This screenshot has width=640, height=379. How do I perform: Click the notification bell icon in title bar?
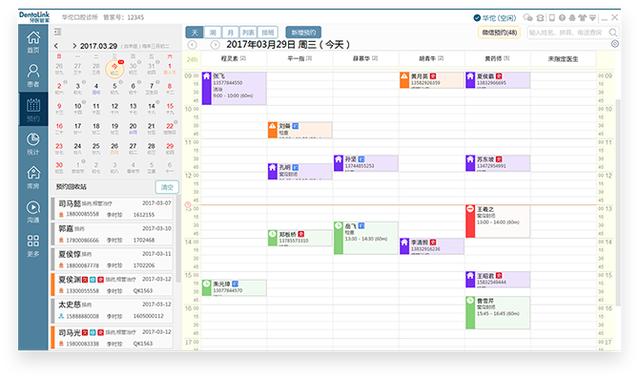coord(572,18)
